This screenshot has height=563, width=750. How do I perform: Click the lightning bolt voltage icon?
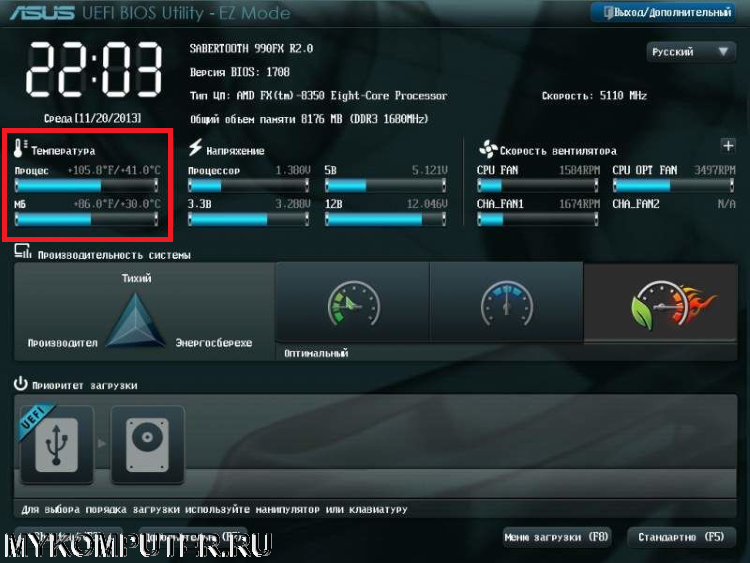pyautogui.click(x=195, y=147)
